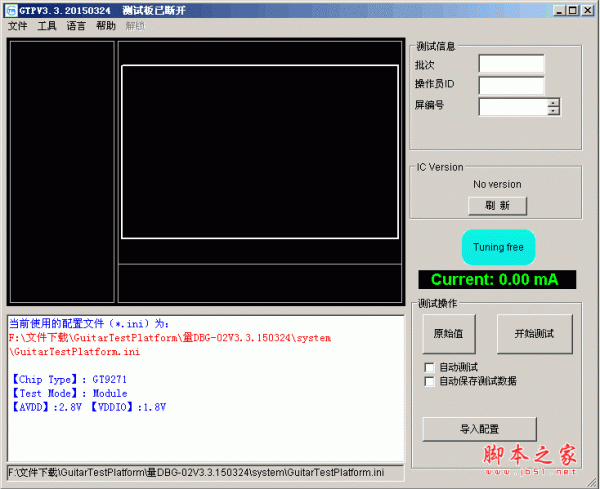Click the white-bordered touch panel display area
The height and width of the screenshot is (489, 600).
260,152
